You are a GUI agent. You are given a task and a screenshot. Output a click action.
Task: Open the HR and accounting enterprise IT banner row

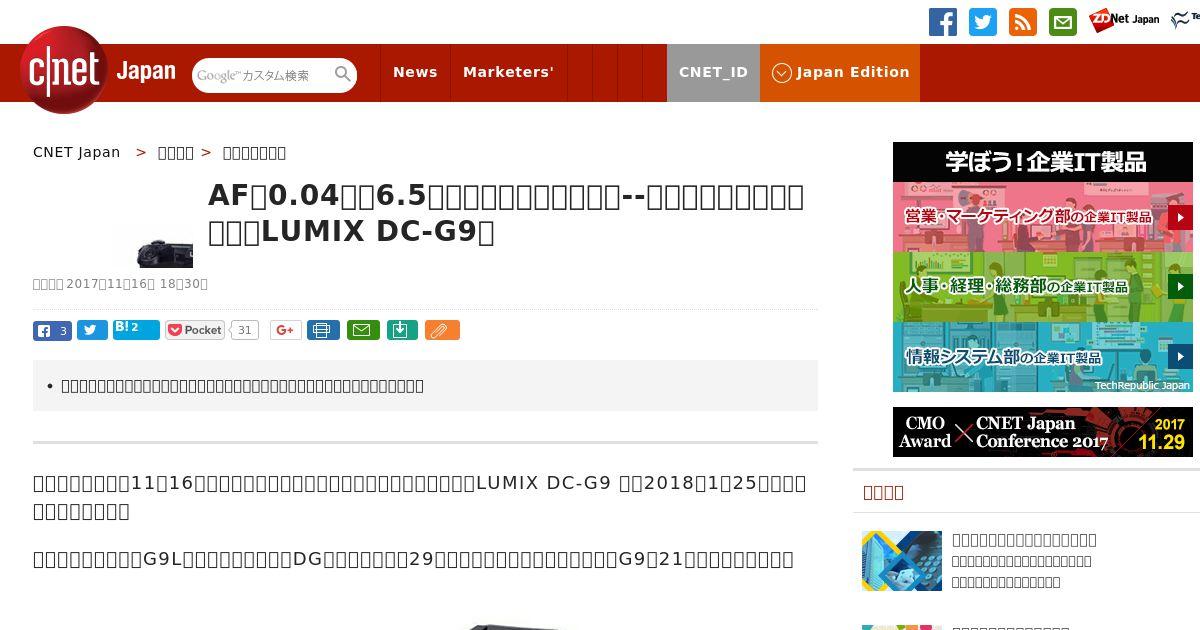pos(1043,287)
